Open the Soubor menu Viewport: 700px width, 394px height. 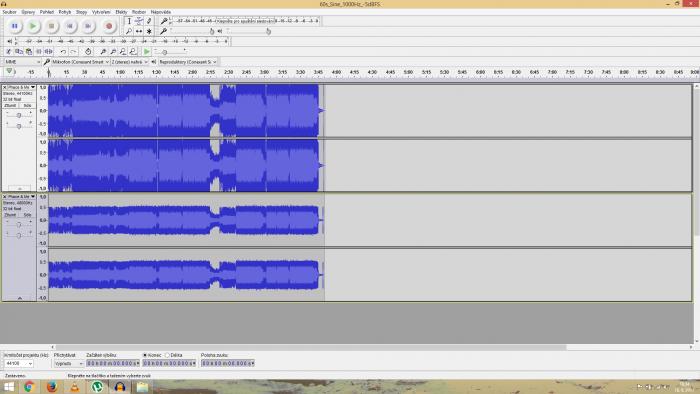(9, 12)
